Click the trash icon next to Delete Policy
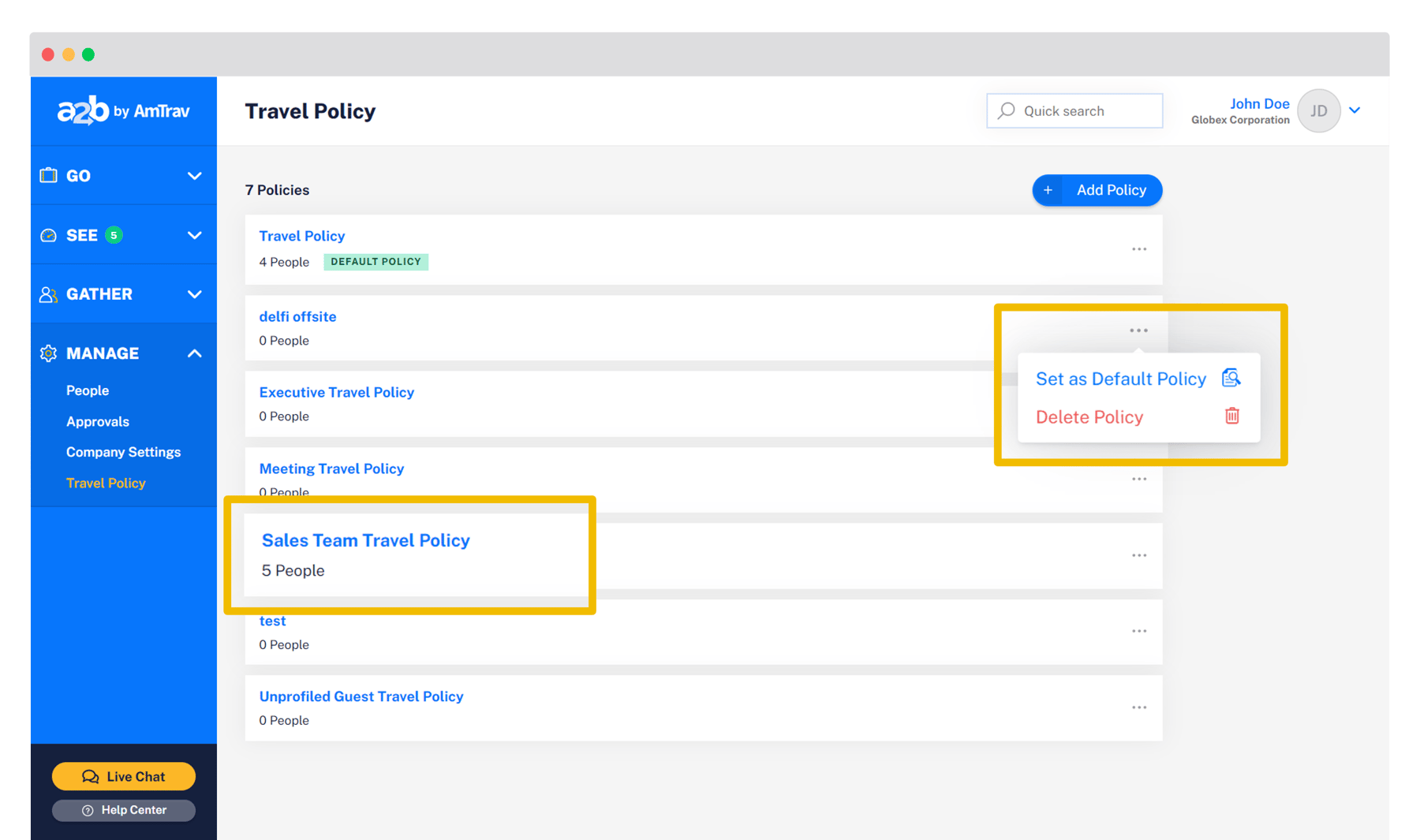The height and width of the screenshot is (840, 1420). [1231, 416]
